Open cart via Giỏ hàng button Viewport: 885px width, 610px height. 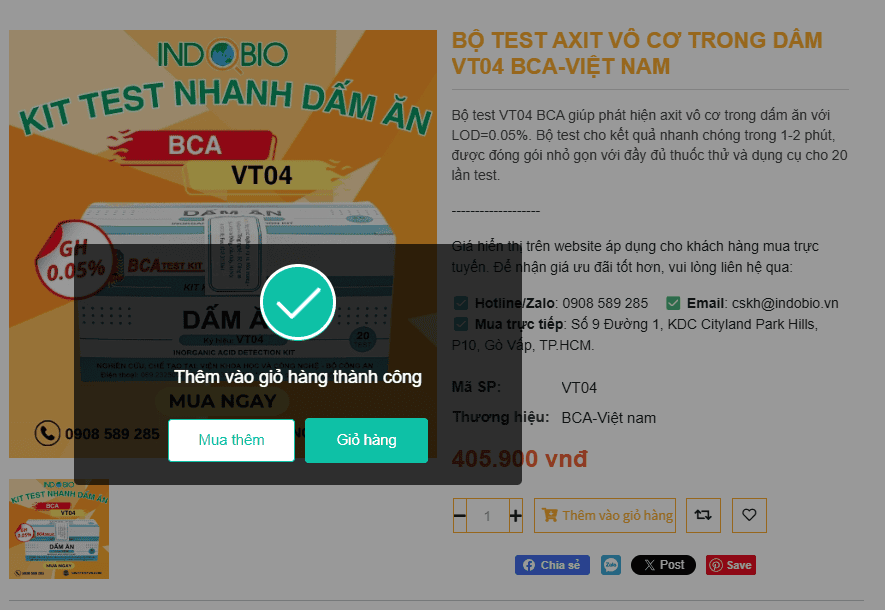[x=366, y=440]
